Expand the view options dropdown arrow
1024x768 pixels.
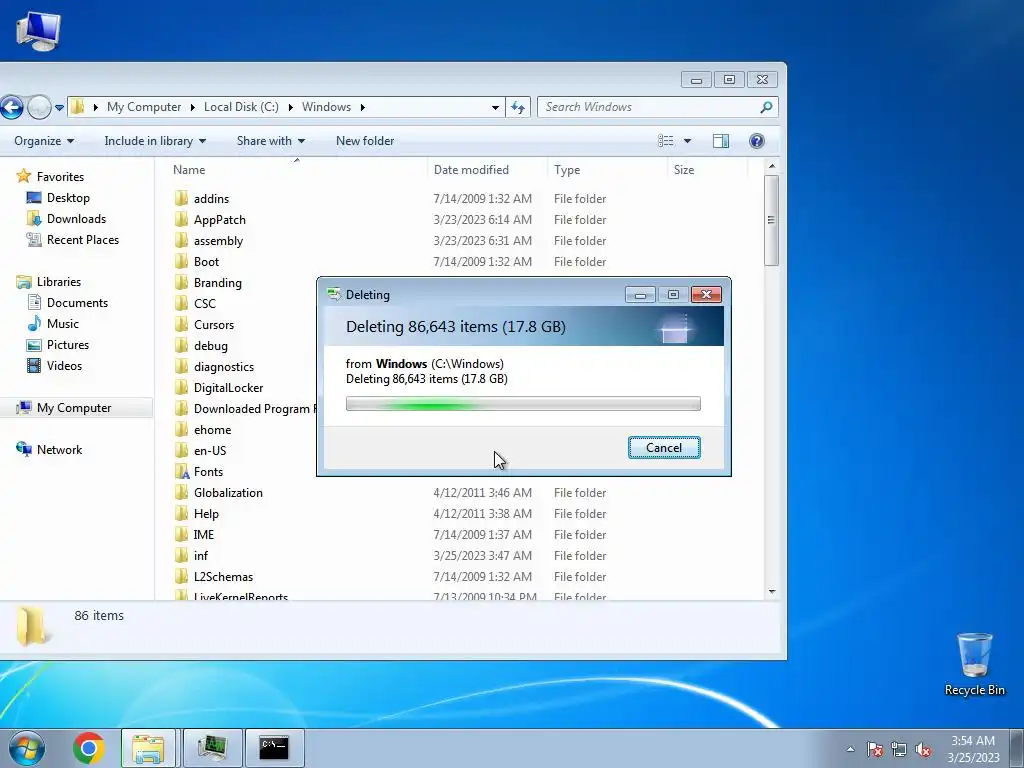coord(687,141)
